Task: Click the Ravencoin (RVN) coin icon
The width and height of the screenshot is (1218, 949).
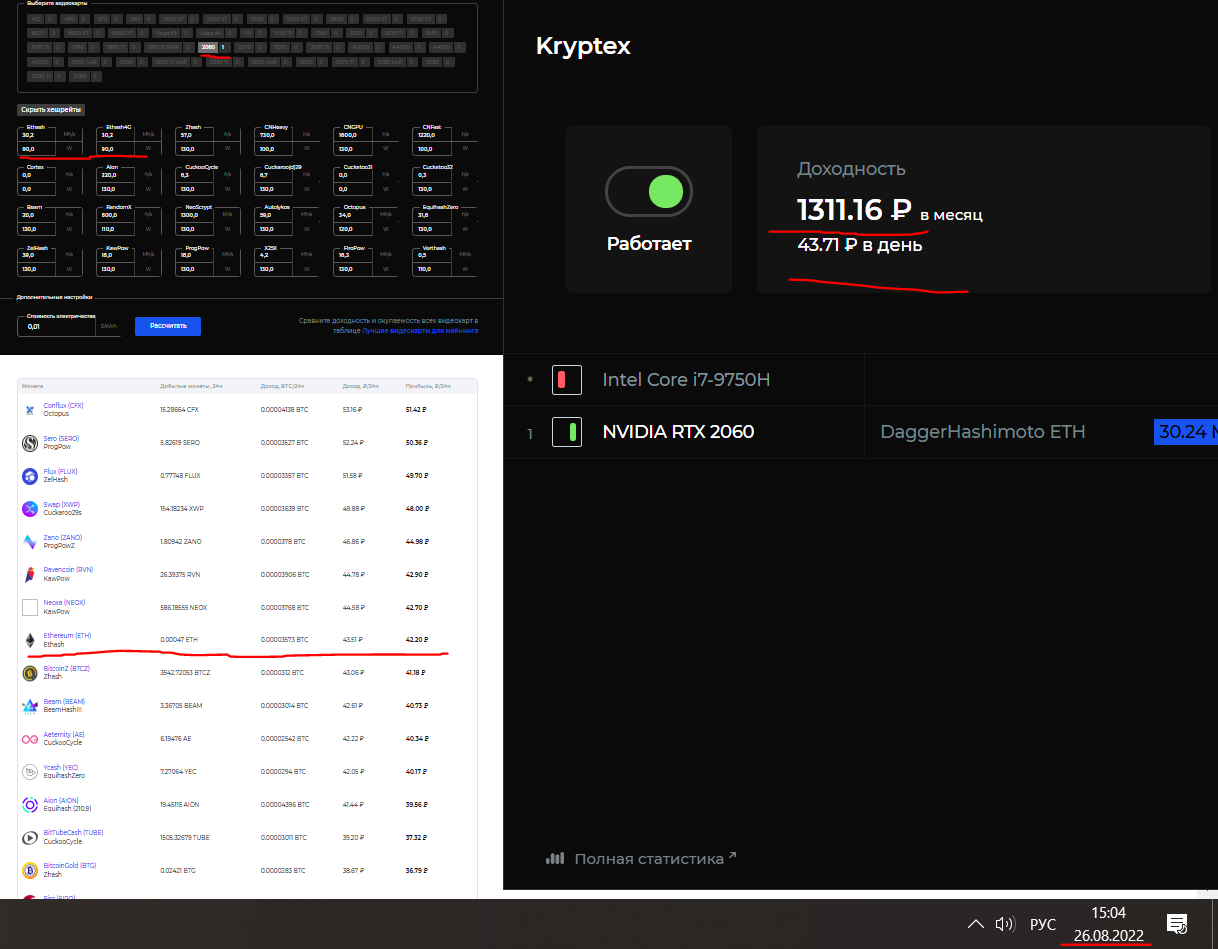Action: point(30,574)
